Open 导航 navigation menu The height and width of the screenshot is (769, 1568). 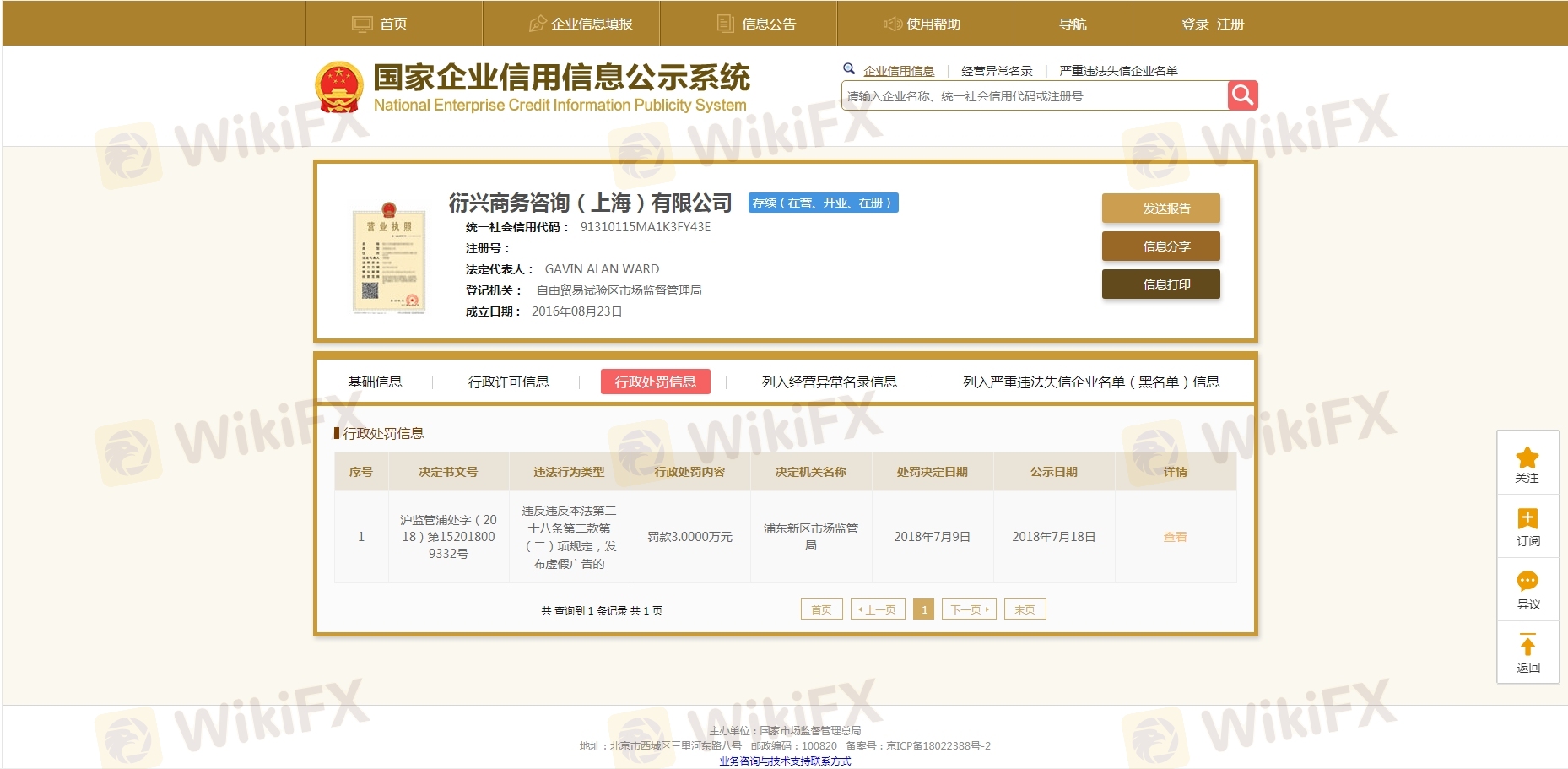pyautogui.click(x=1073, y=24)
